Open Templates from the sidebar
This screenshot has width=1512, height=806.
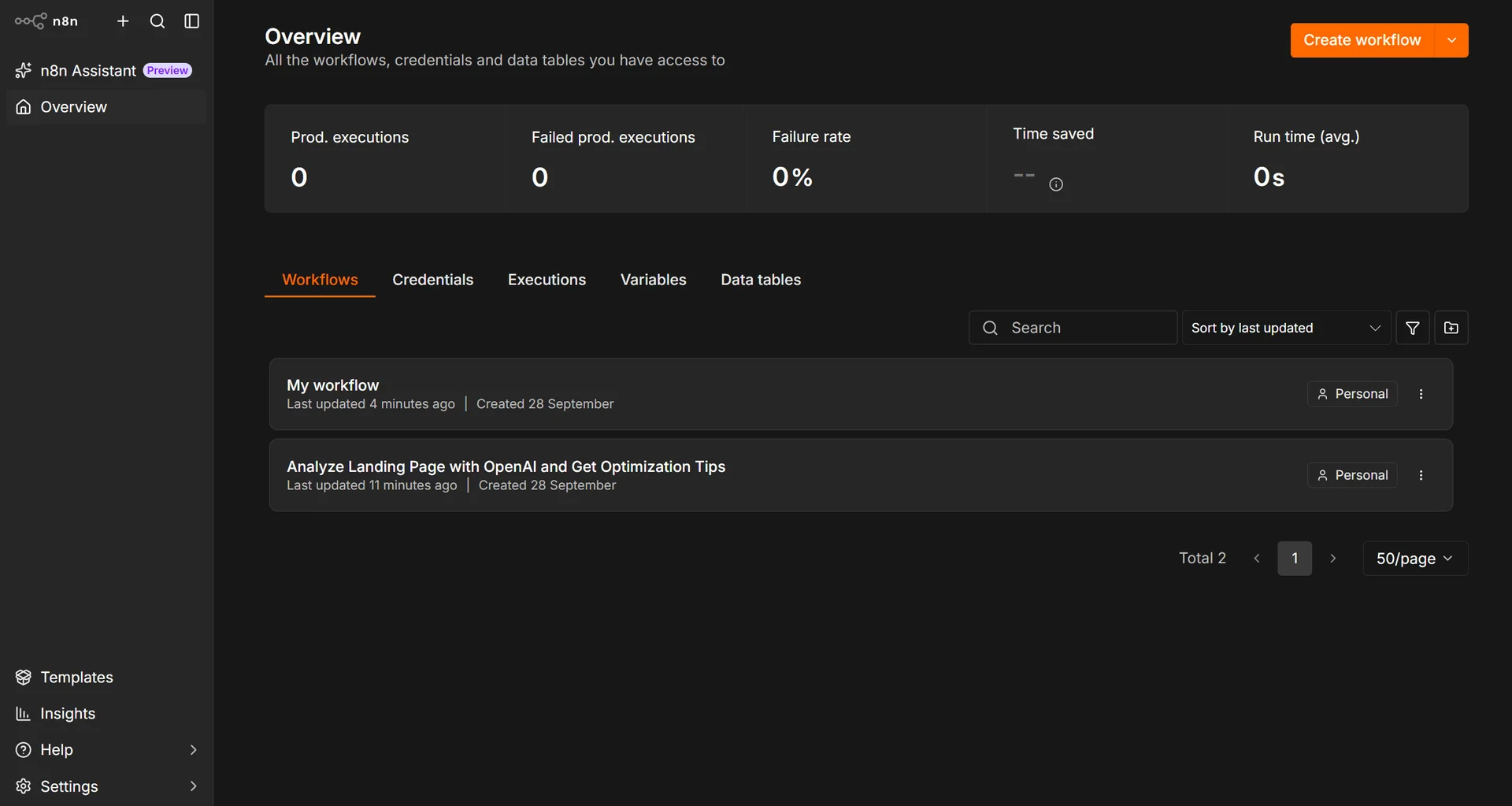(x=106, y=678)
